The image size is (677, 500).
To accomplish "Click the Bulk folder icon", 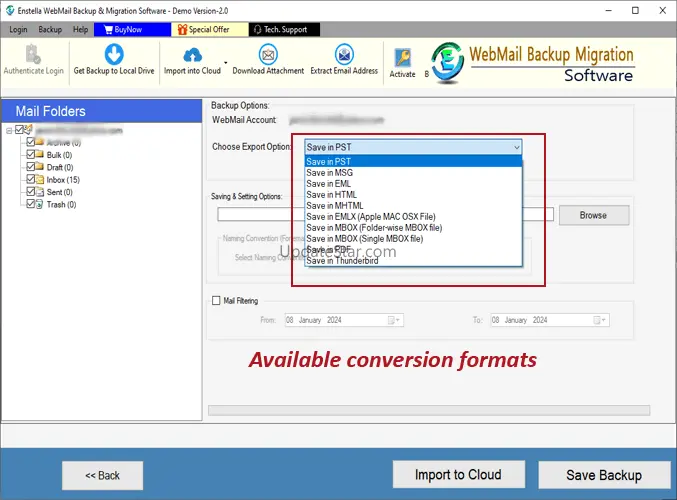I will tap(40, 155).
